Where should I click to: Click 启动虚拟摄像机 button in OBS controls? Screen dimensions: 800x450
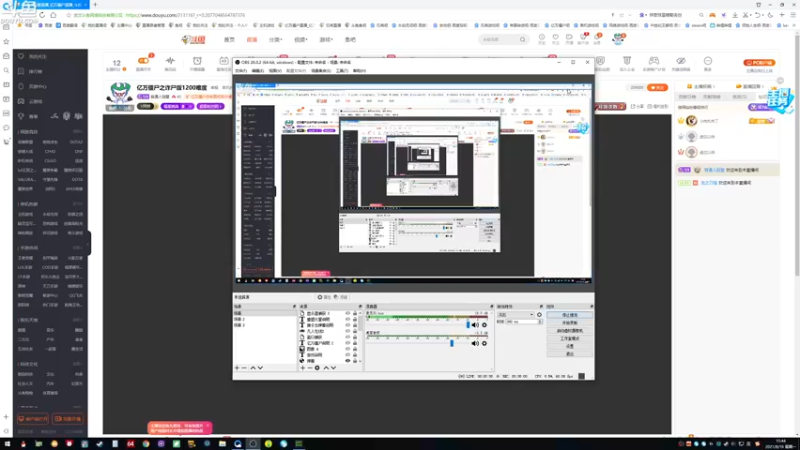tap(569, 331)
